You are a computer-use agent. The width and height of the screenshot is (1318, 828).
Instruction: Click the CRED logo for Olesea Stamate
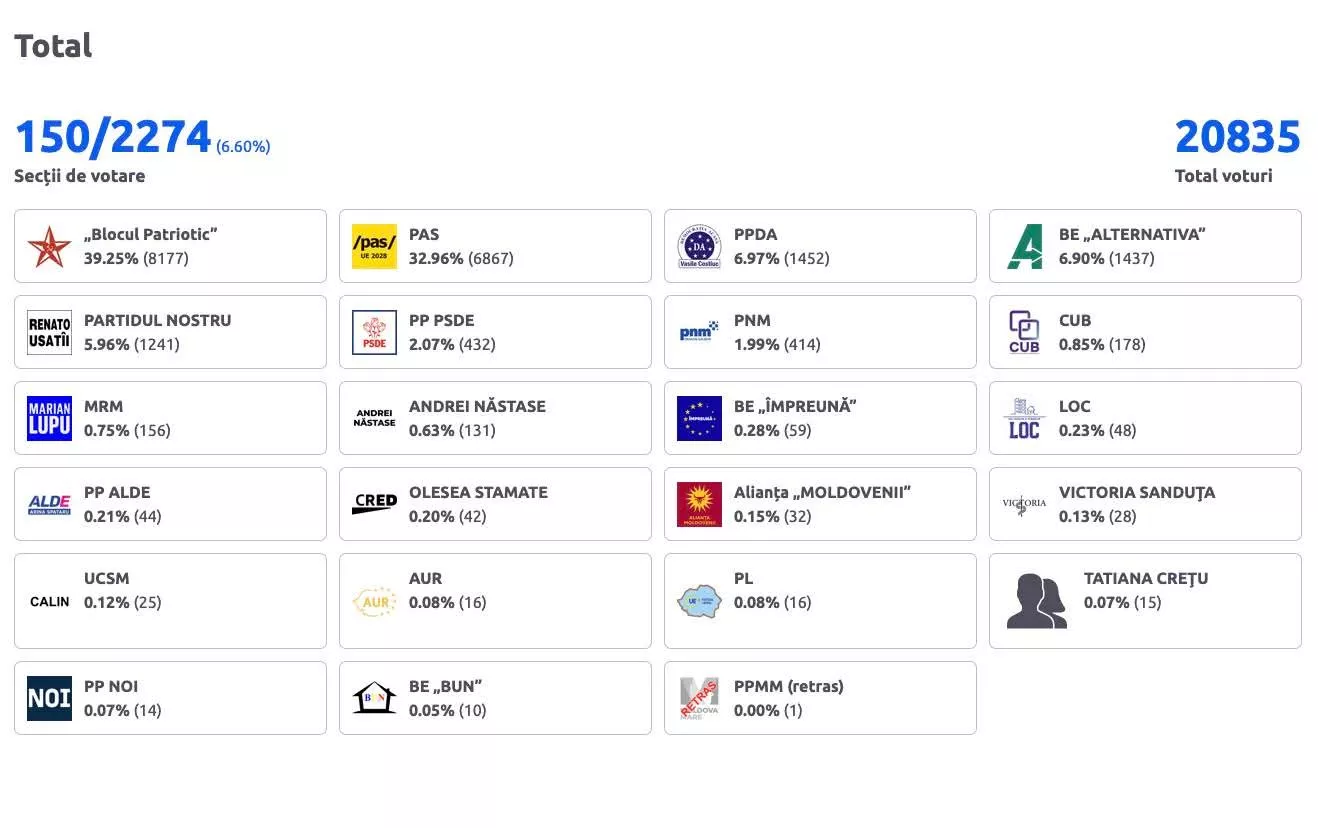(x=374, y=504)
